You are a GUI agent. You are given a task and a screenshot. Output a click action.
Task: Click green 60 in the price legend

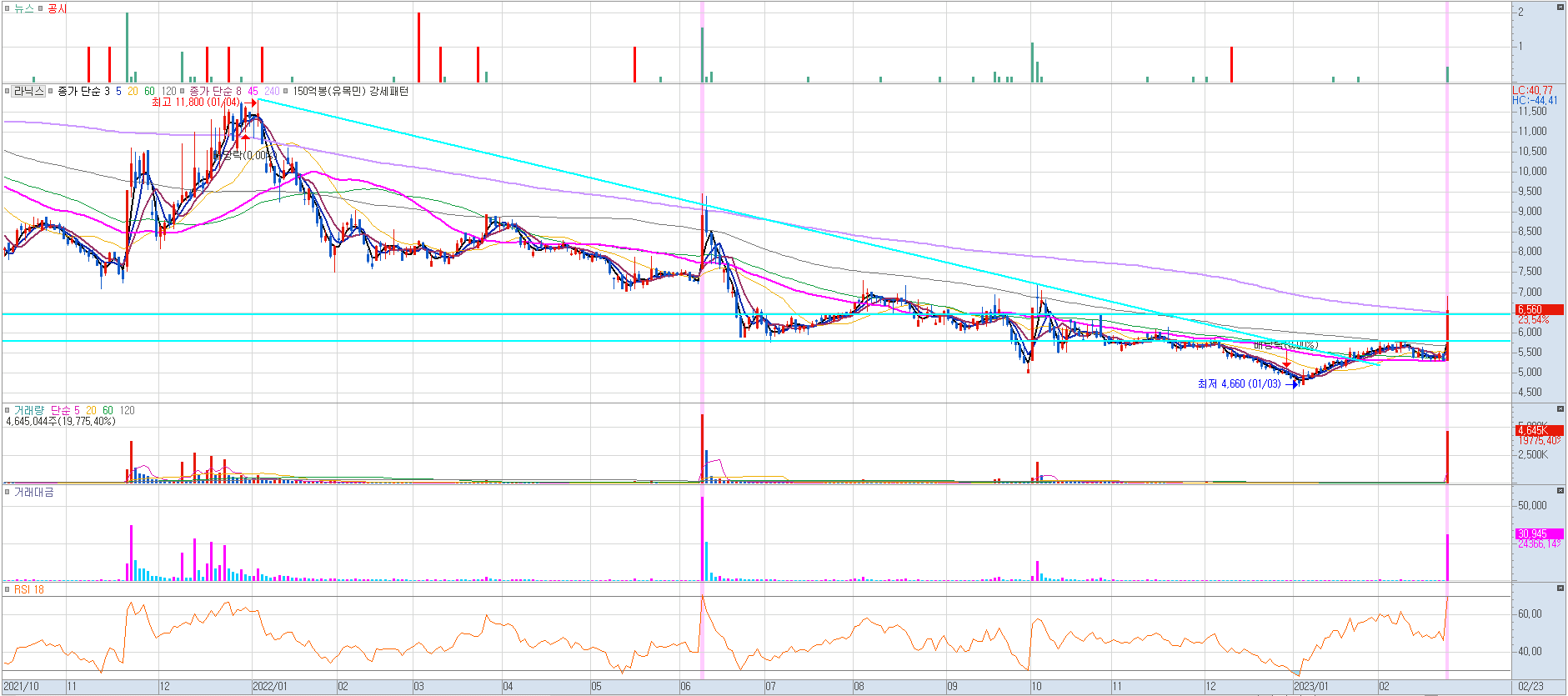pyautogui.click(x=149, y=92)
